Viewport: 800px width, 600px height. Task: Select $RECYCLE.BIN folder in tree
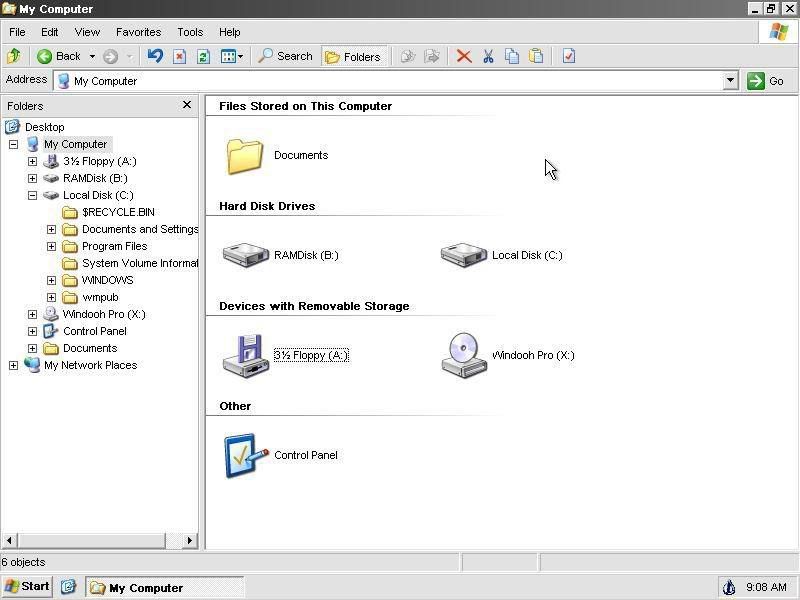(118, 212)
